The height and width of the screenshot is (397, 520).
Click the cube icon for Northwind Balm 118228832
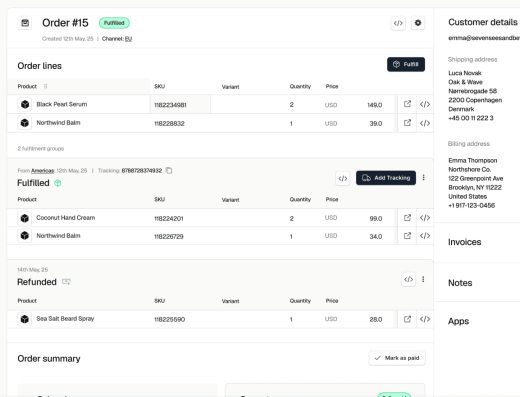pyautogui.click(x=25, y=123)
